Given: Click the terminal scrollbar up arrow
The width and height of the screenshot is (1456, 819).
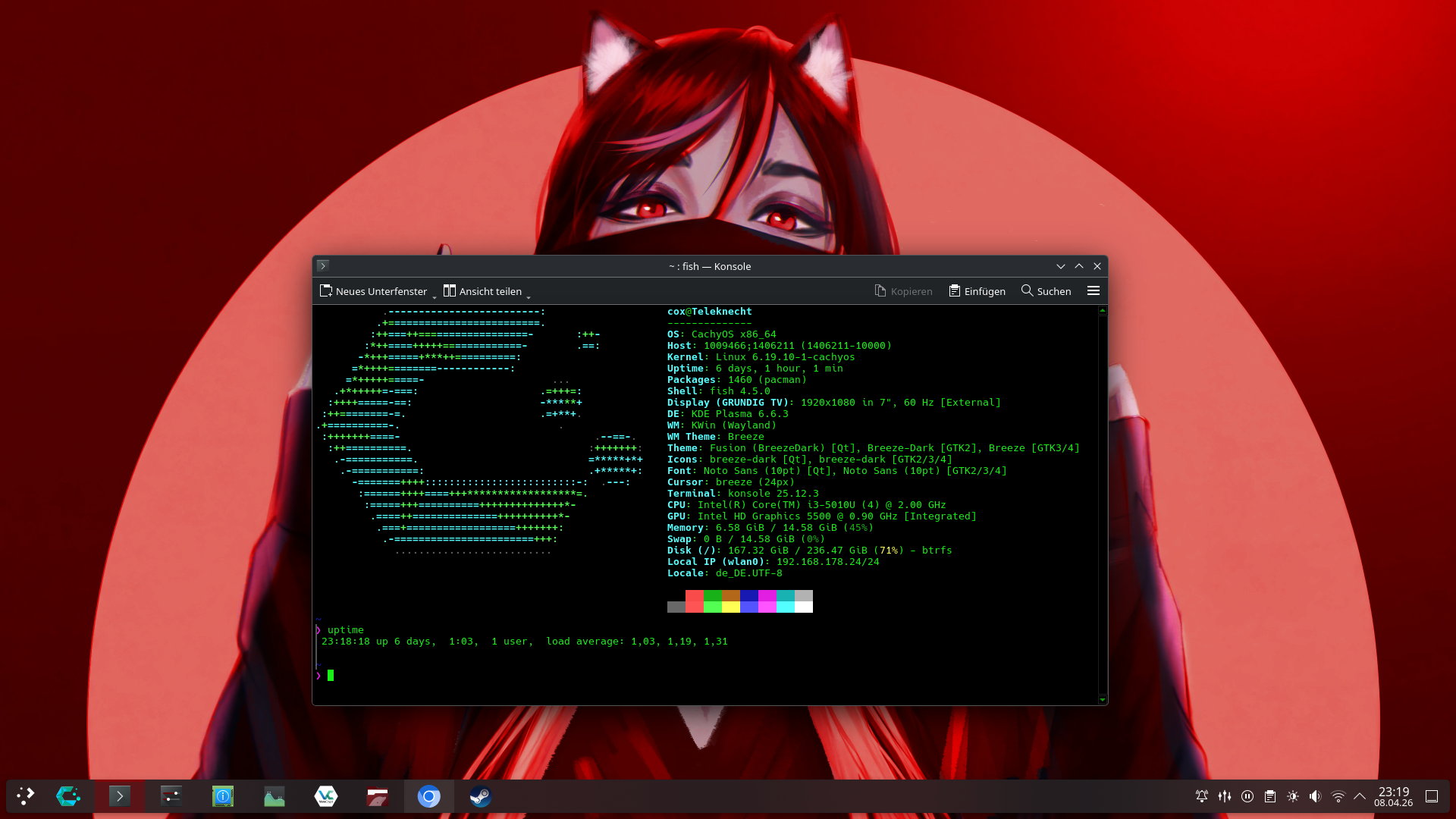Looking at the screenshot, I should [x=1103, y=311].
